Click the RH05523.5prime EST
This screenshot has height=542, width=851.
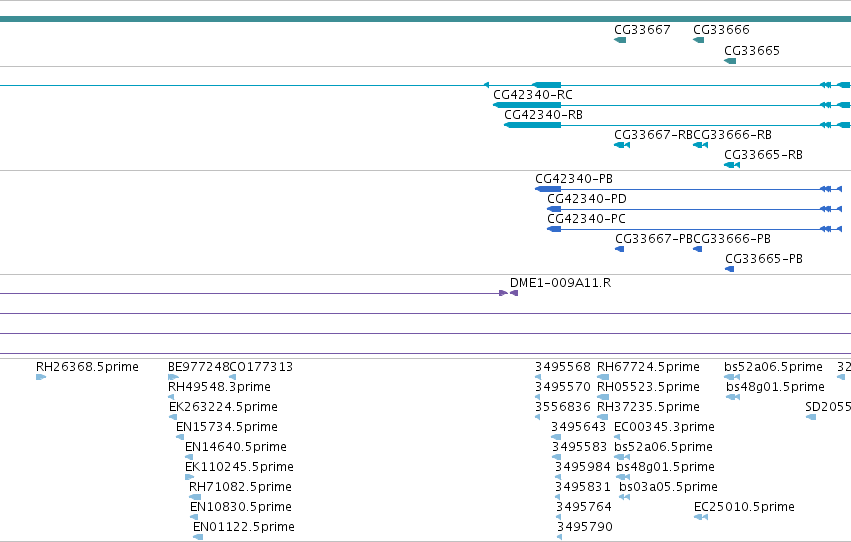click(648, 387)
